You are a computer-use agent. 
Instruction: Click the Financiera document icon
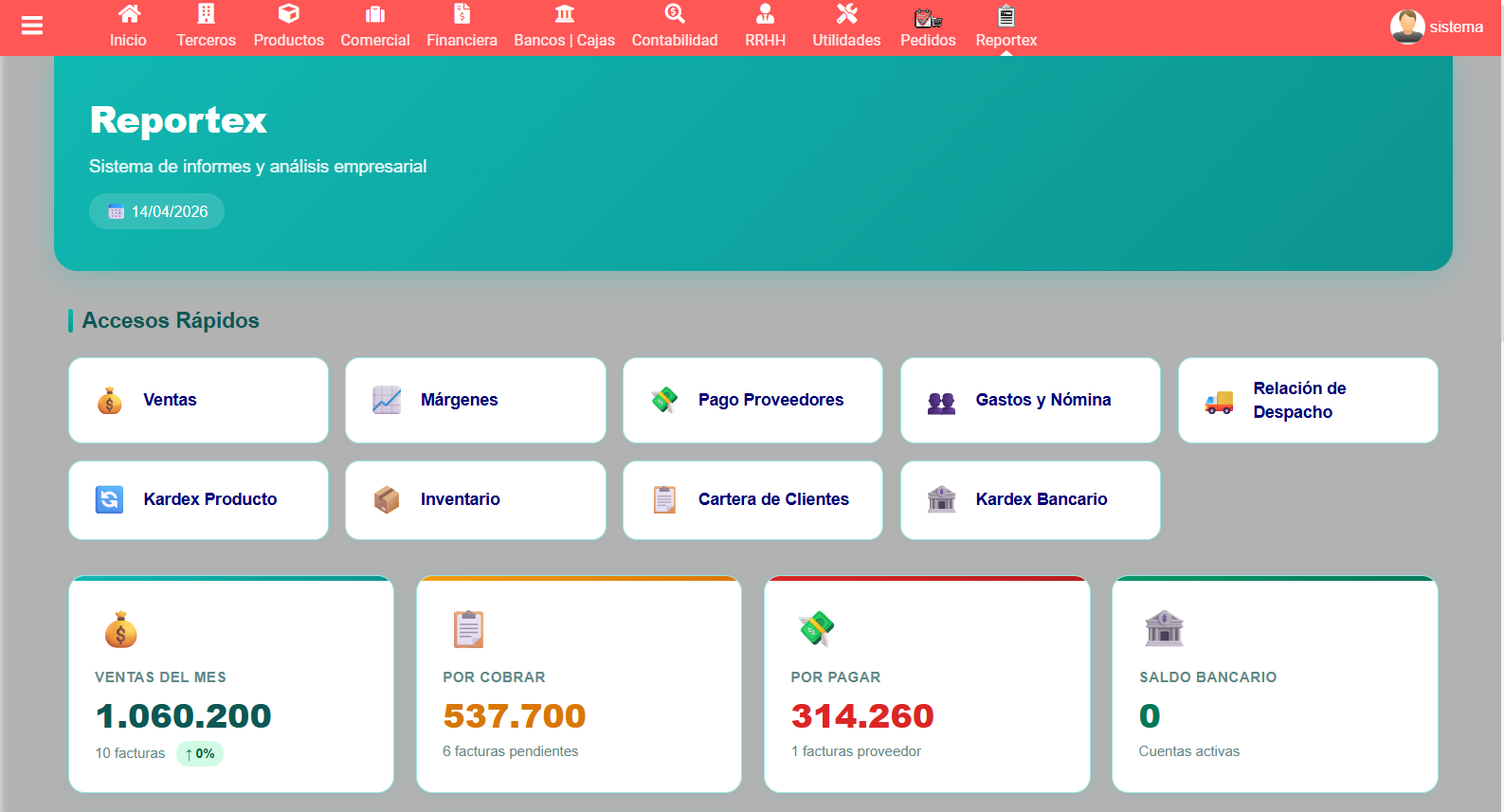pos(462,13)
